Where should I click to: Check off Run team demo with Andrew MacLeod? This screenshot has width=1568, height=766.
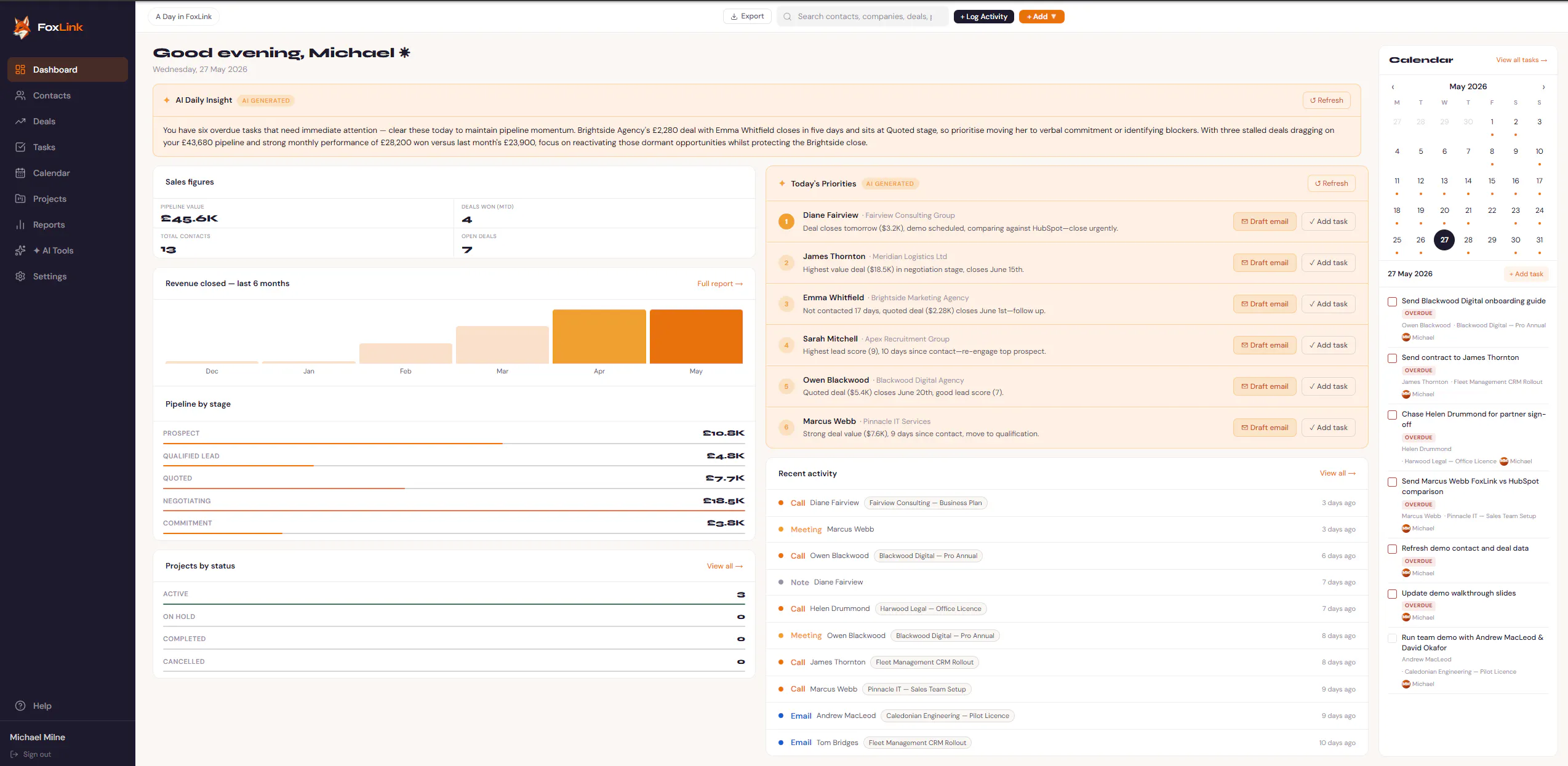click(1392, 638)
